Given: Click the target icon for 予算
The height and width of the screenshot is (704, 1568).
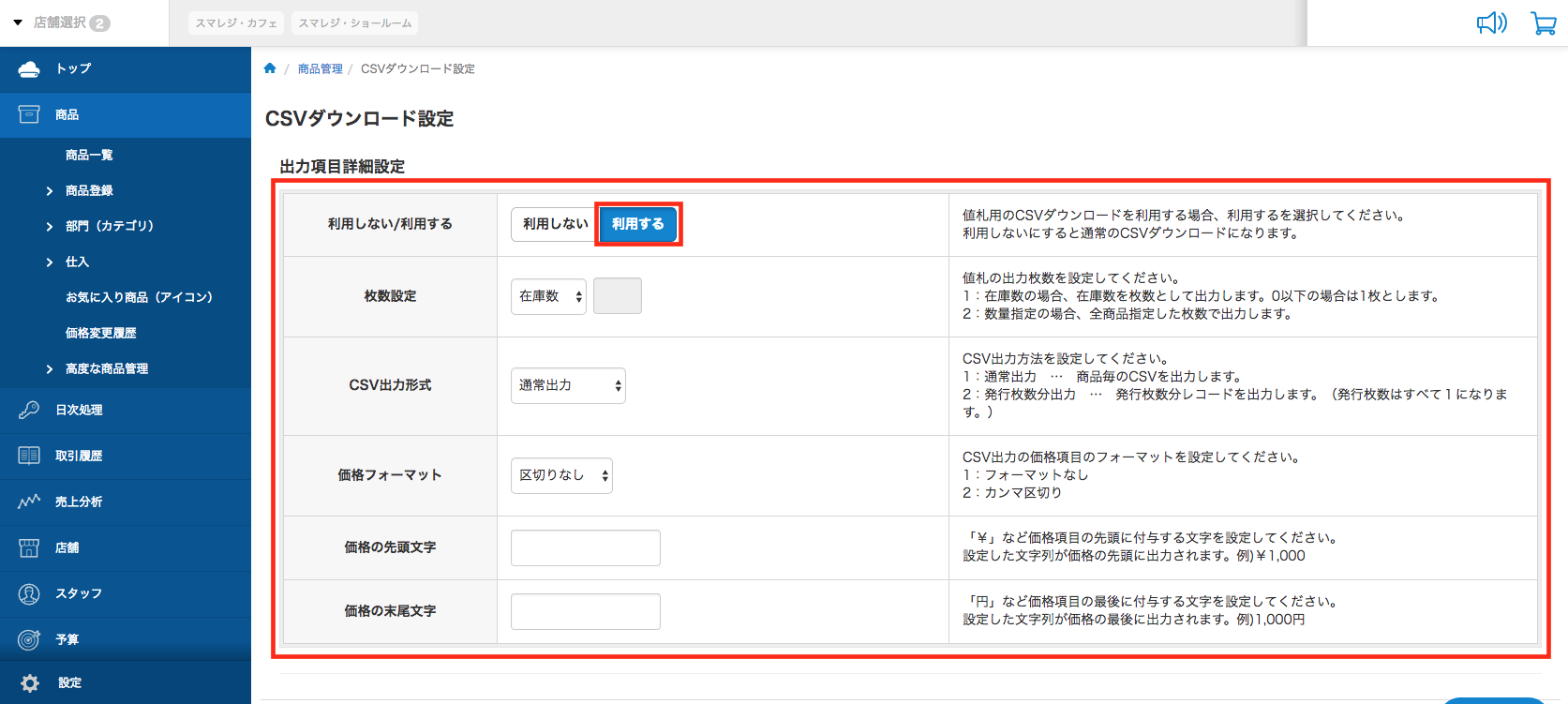Looking at the screenshot, I should point(29,639).
